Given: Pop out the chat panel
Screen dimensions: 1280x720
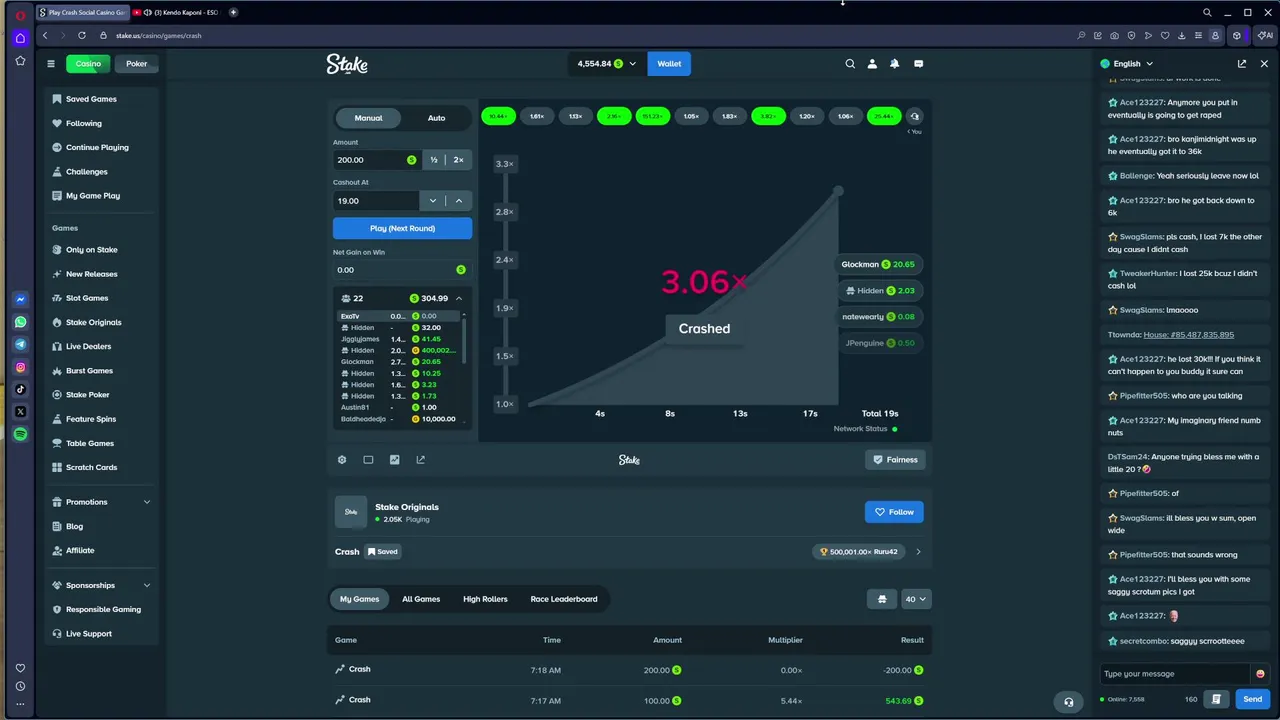Looking at the screenshot, I should point(1242,64).
